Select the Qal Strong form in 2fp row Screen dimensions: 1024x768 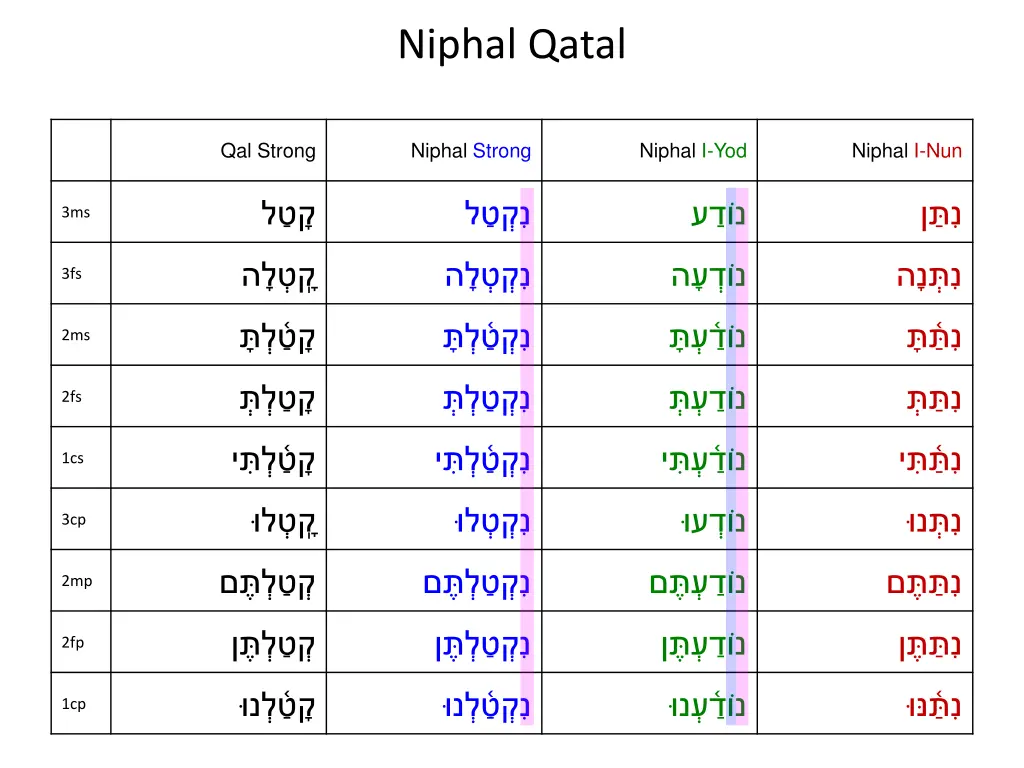click(267, 646)
